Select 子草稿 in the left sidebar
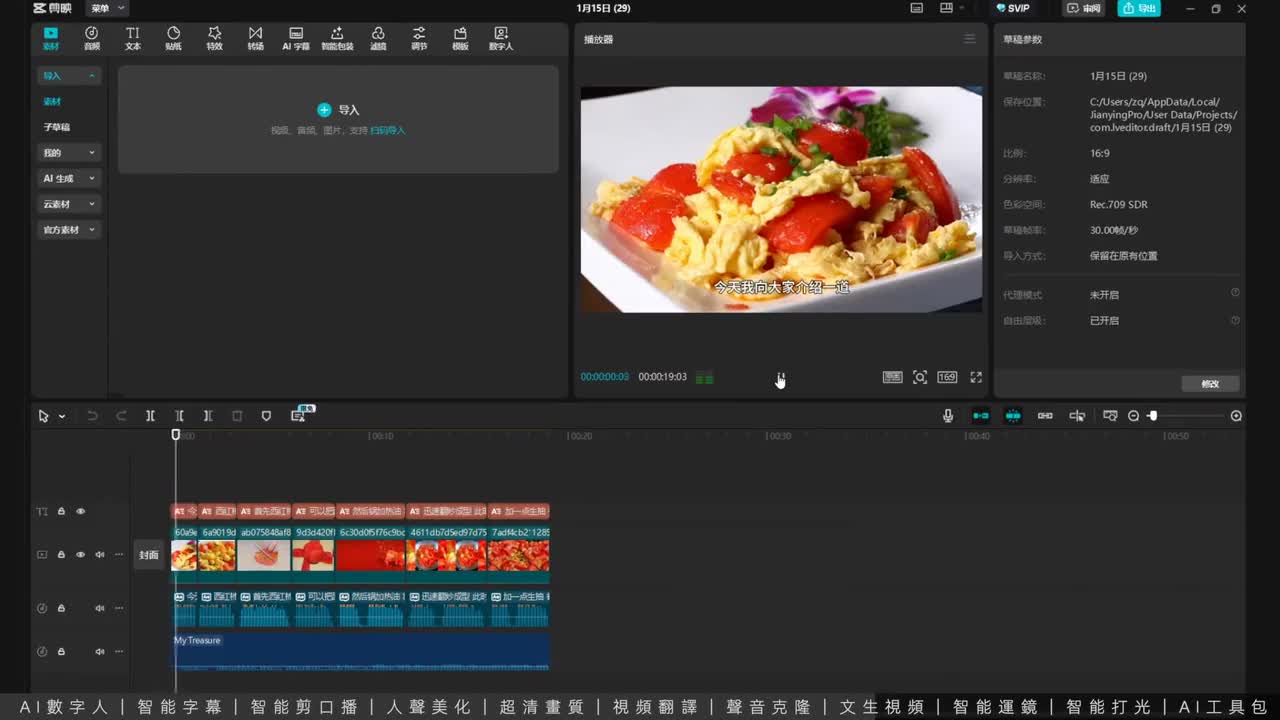 57,127
